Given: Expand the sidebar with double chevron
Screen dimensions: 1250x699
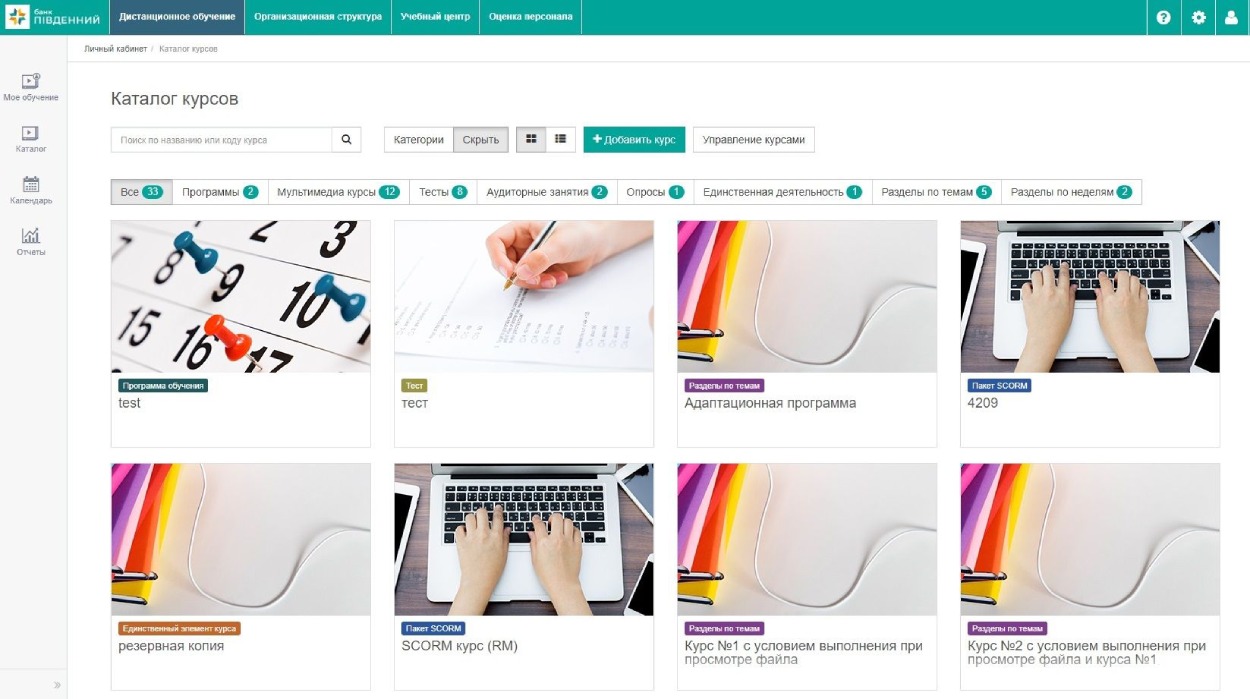Looking at the screenshot, I should (57, 686).
